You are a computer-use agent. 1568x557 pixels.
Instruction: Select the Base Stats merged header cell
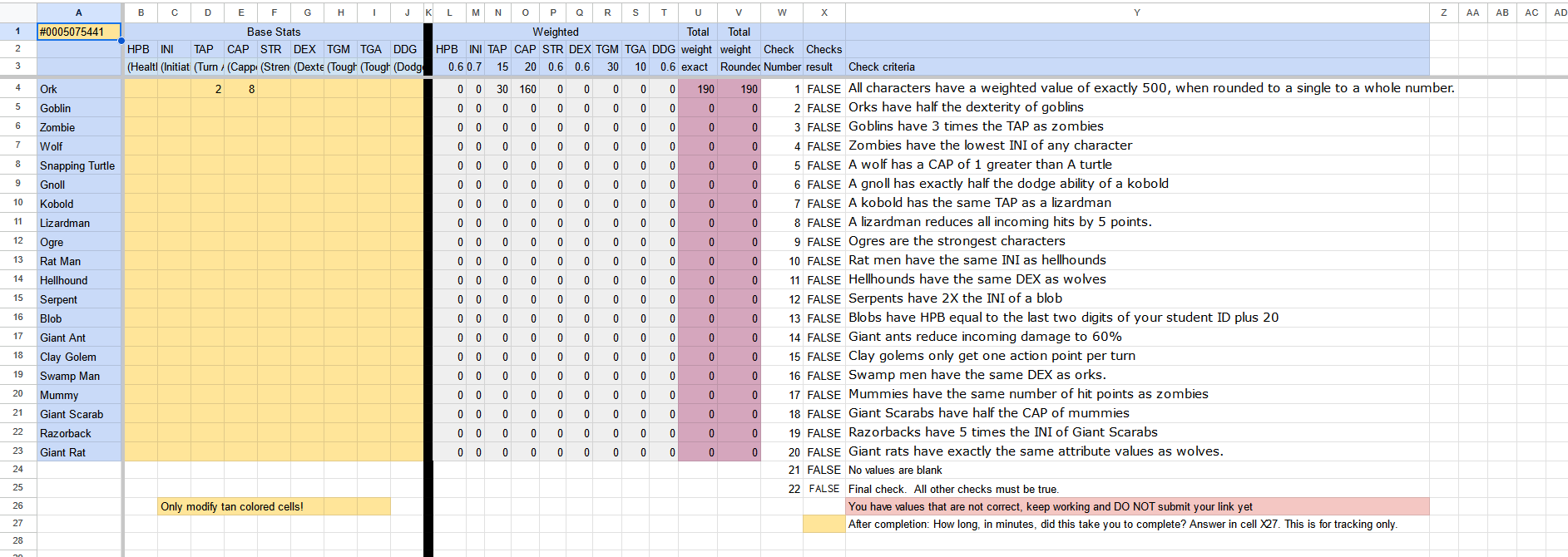[274, 32]
